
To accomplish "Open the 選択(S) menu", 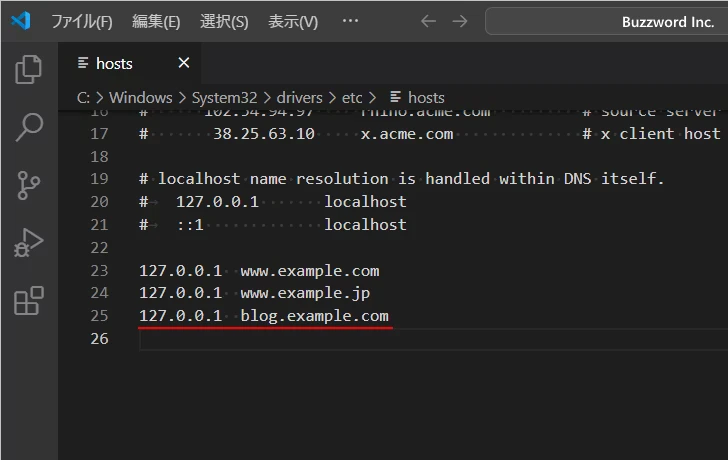I will (224, 21).
